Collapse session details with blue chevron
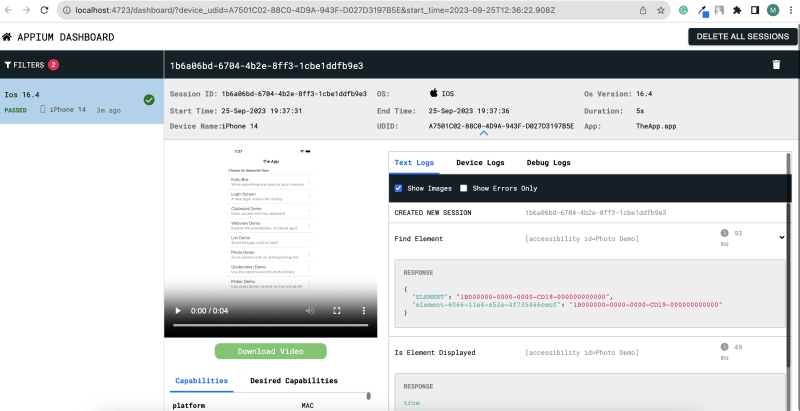Viewport: 800px width, 411px height. coord(484,133)
